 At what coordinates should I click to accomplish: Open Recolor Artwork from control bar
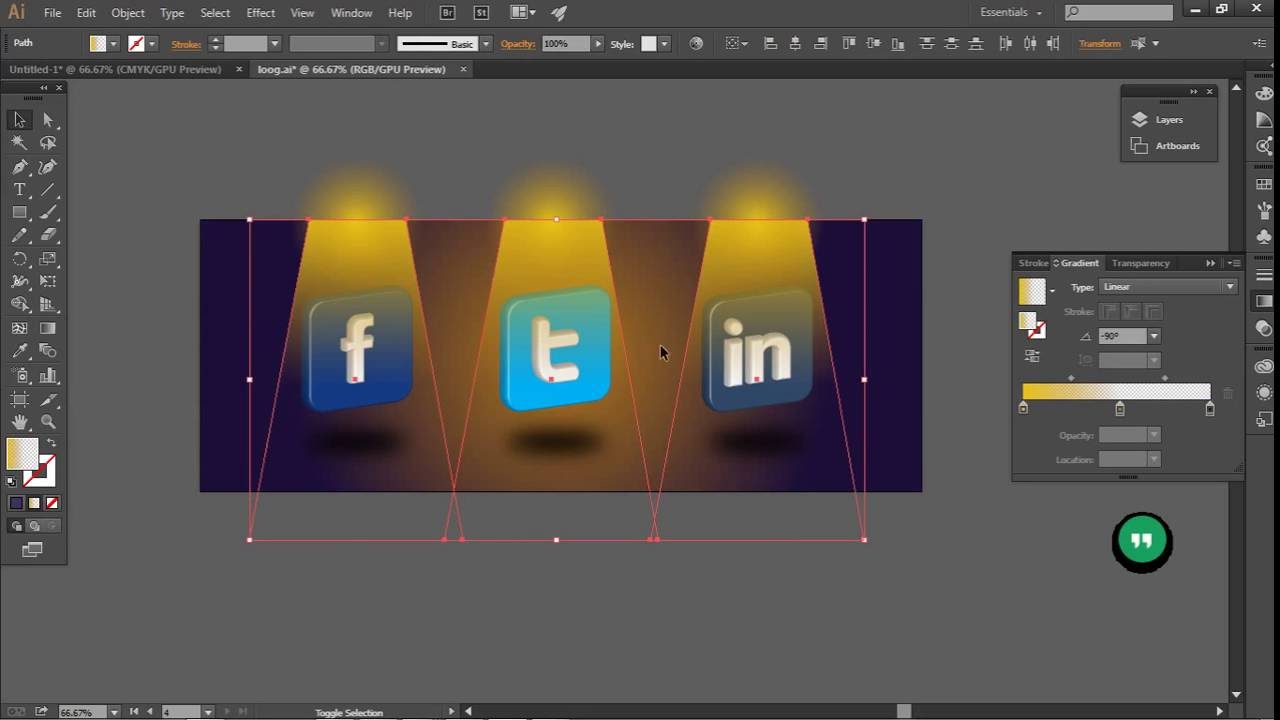(696, 44)
